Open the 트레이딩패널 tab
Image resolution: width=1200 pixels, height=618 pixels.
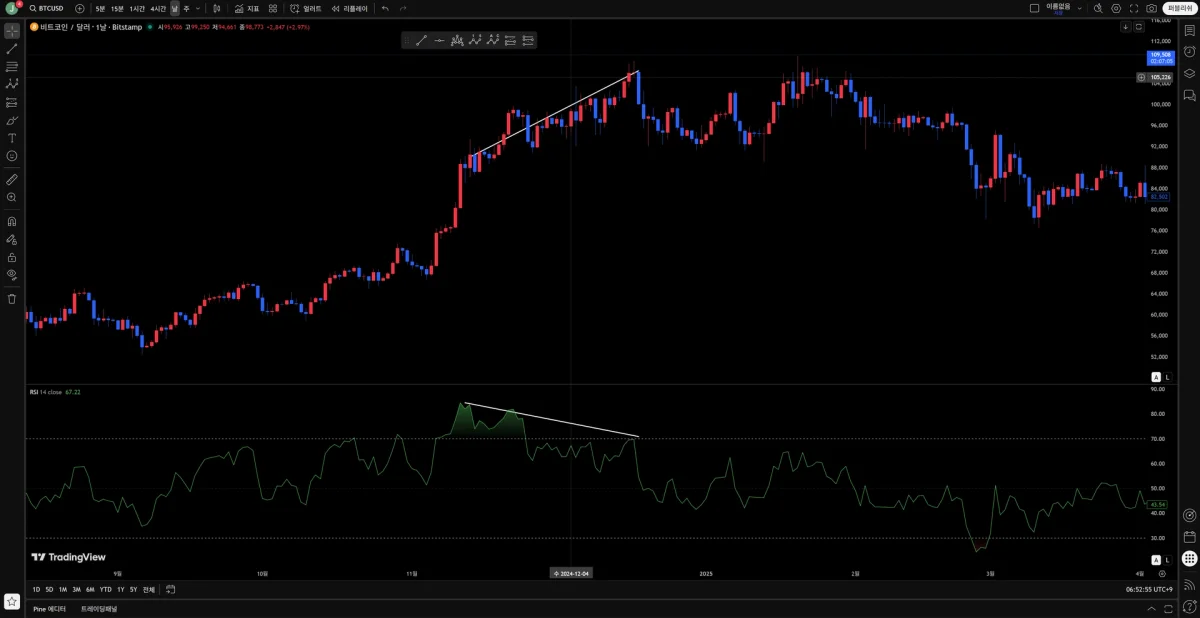point(99,608)
